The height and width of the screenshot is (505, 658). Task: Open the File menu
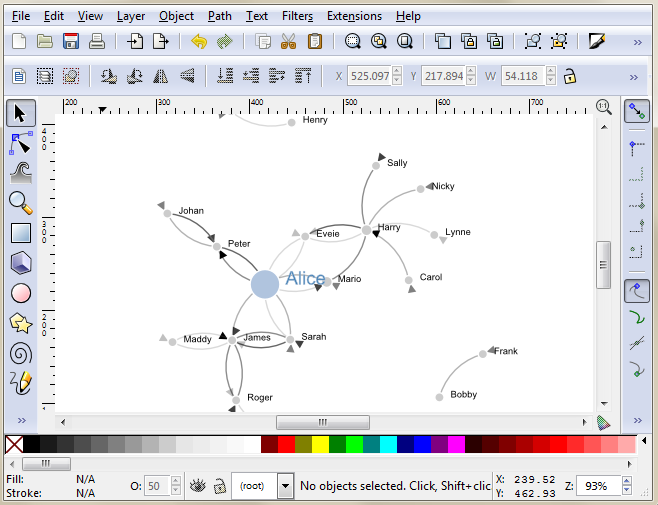point(21,16)
